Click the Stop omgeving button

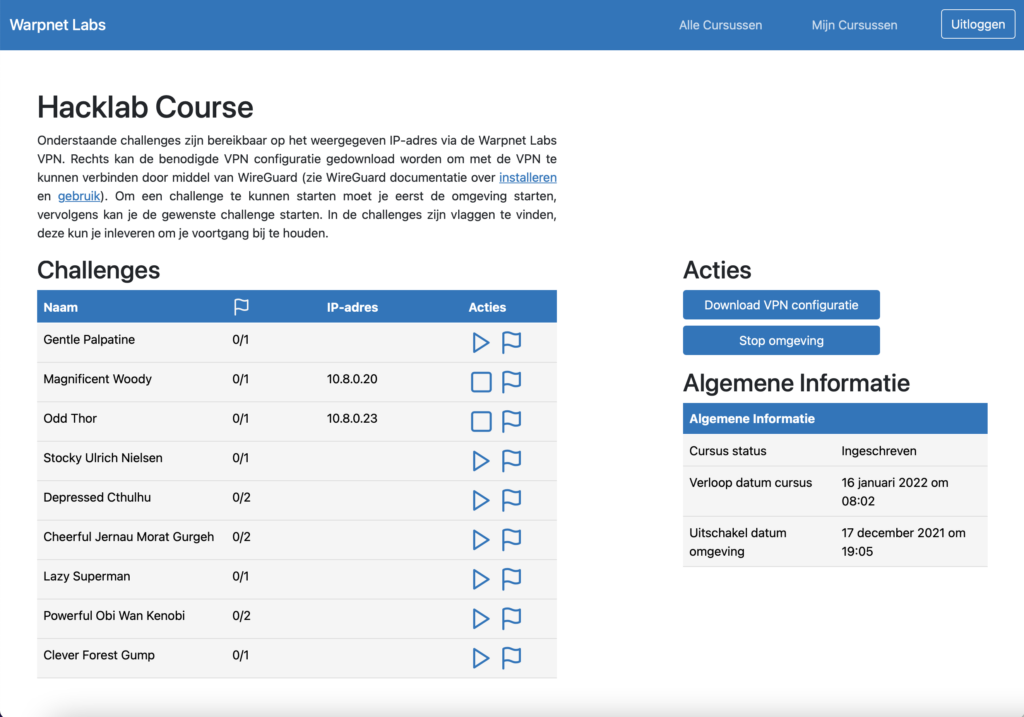(x=781, y=341)
